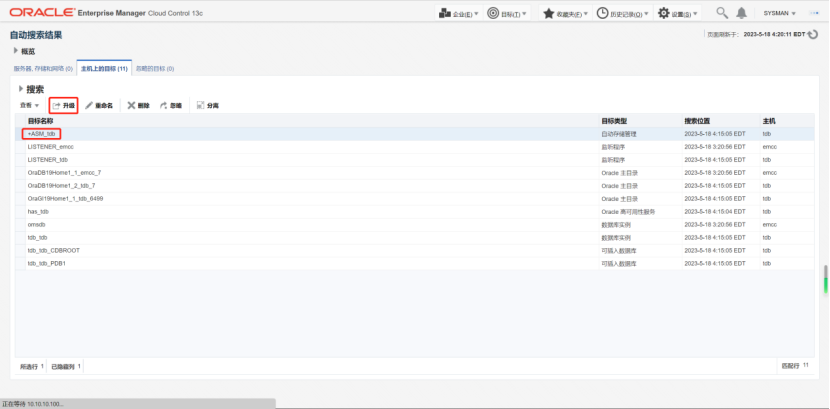Expand the SYSMAN user dropdown
This screenshot has height=409, width=830.
(779, 13)
